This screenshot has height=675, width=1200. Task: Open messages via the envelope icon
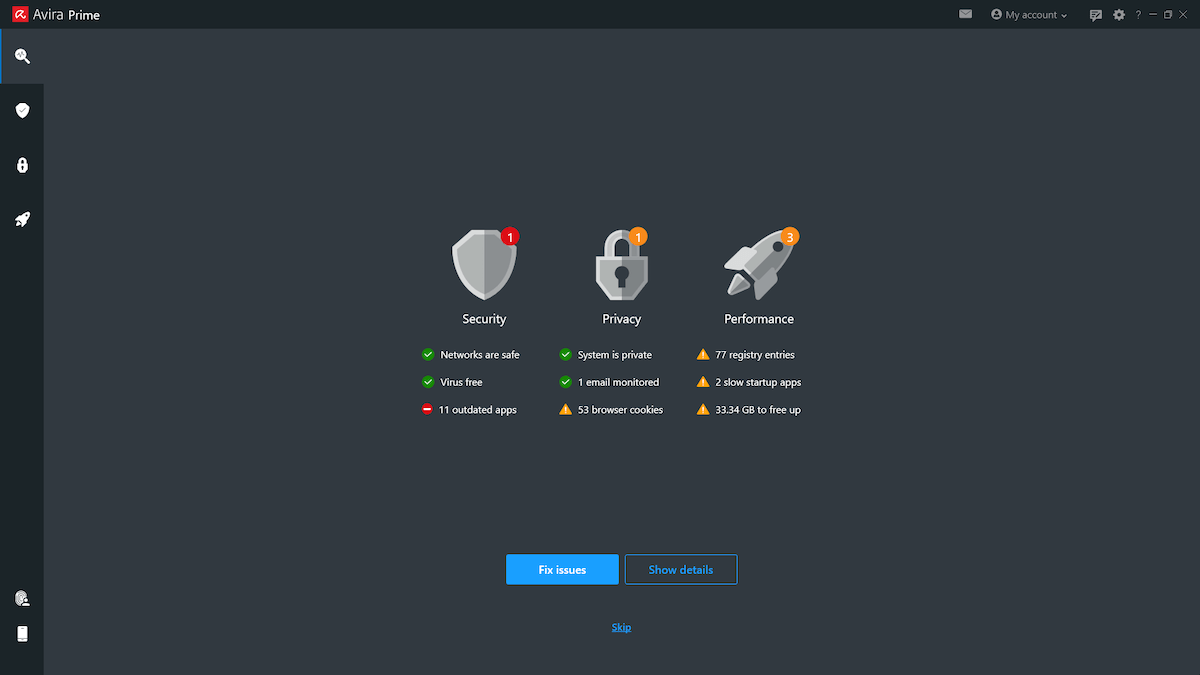[x=964, y=14]
